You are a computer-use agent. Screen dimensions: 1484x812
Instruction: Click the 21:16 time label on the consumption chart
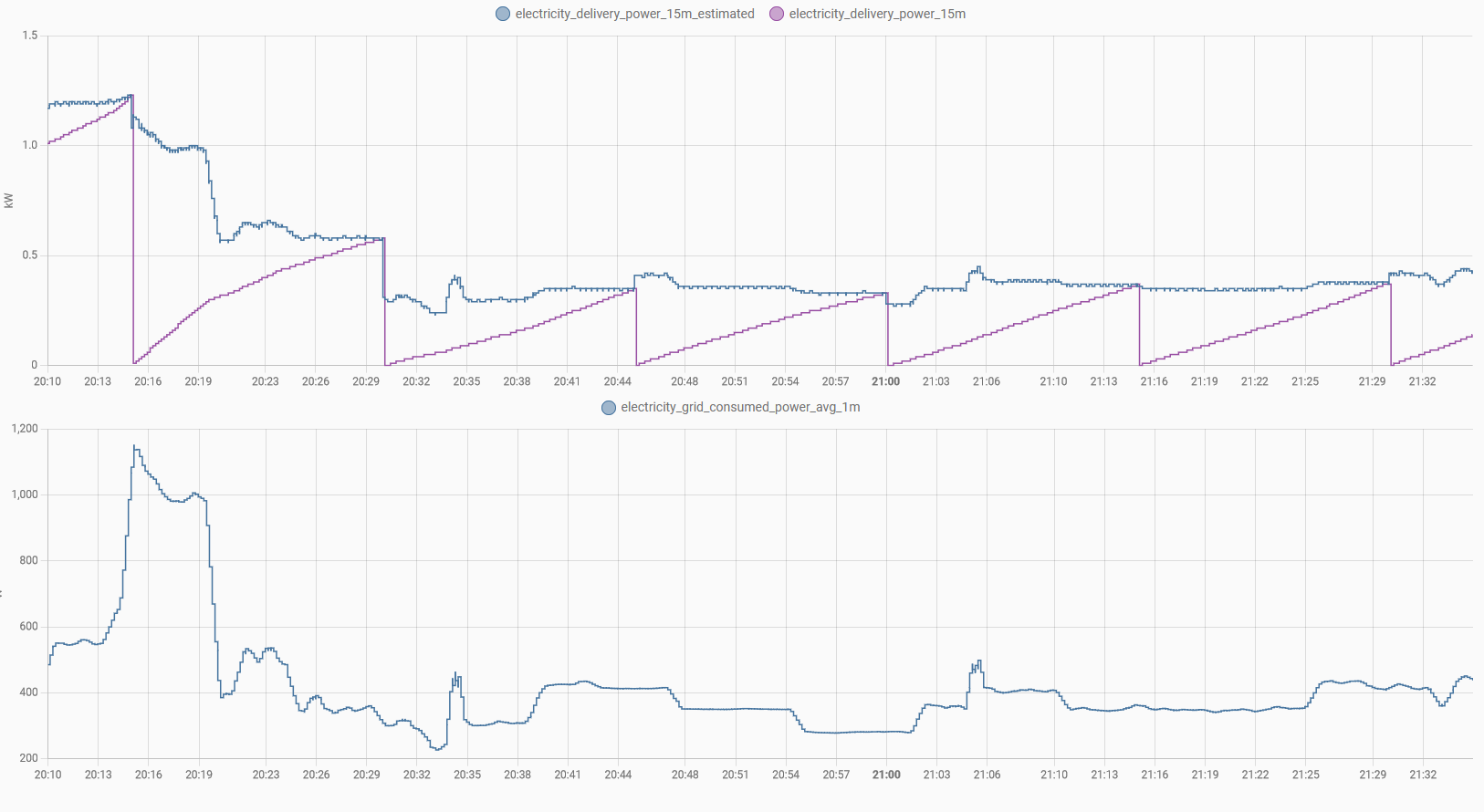pyautogui.click(x=1155, y=775)
